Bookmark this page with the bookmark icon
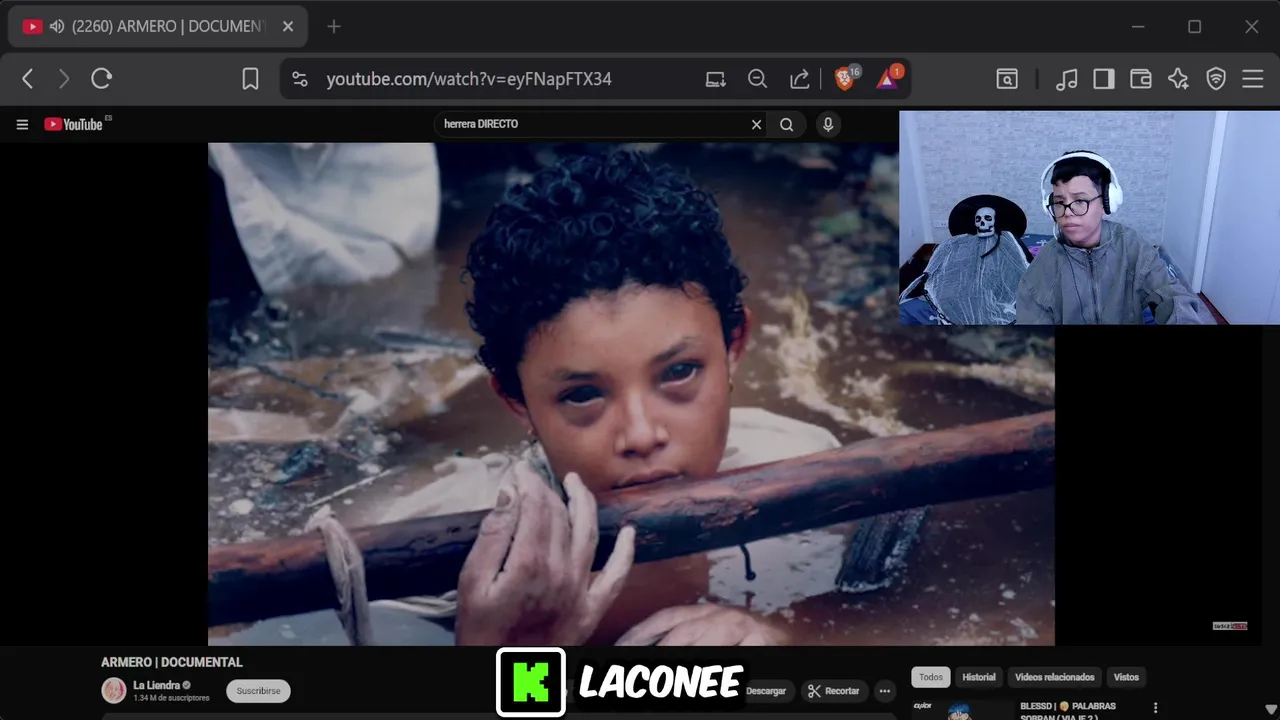1280x720 pixels. coord(250,79)
